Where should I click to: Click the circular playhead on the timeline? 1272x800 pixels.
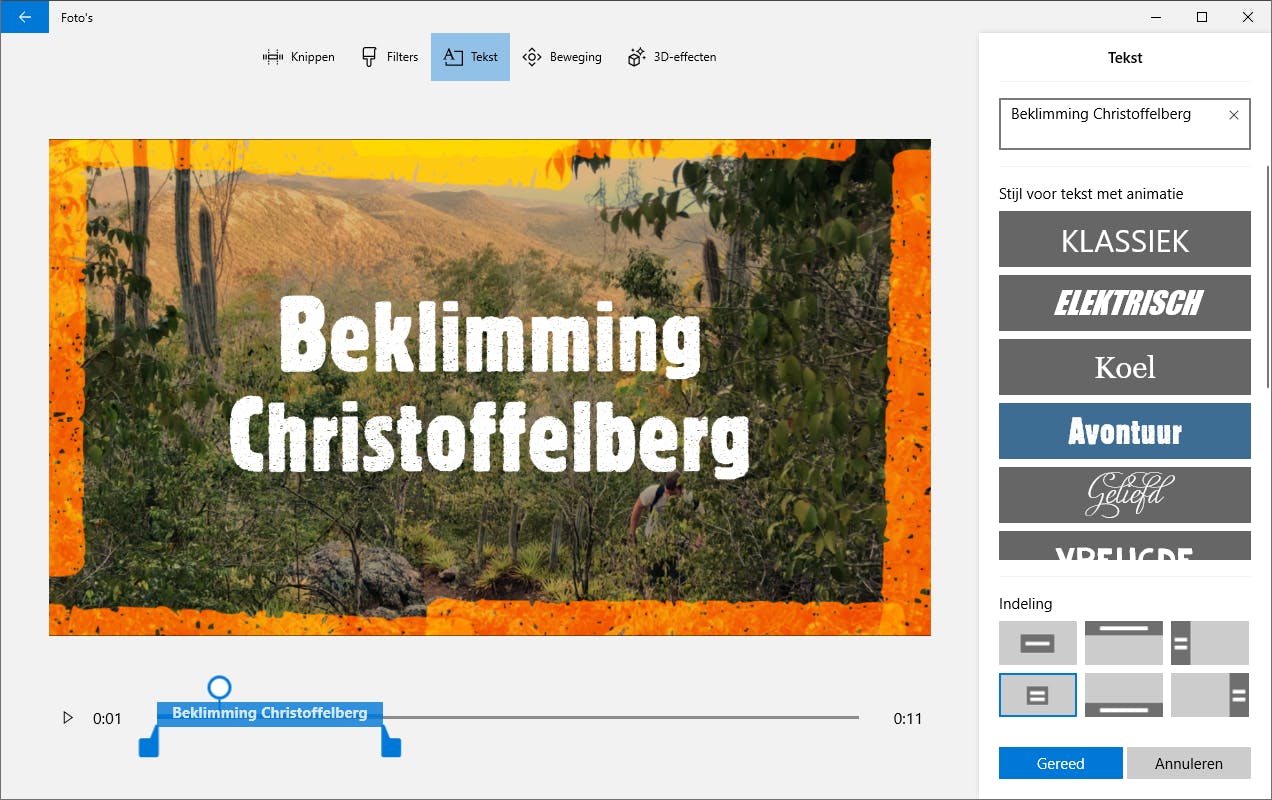pyautogui.click(x=219, y=687)
